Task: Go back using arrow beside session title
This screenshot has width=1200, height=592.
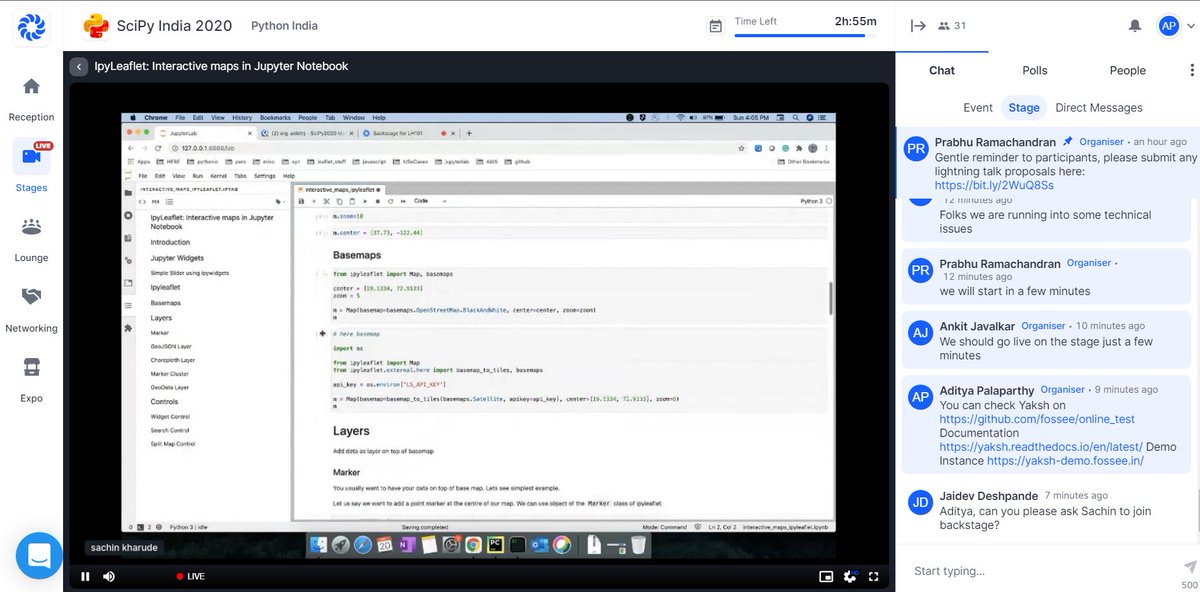Action: [x=79, y=66]
